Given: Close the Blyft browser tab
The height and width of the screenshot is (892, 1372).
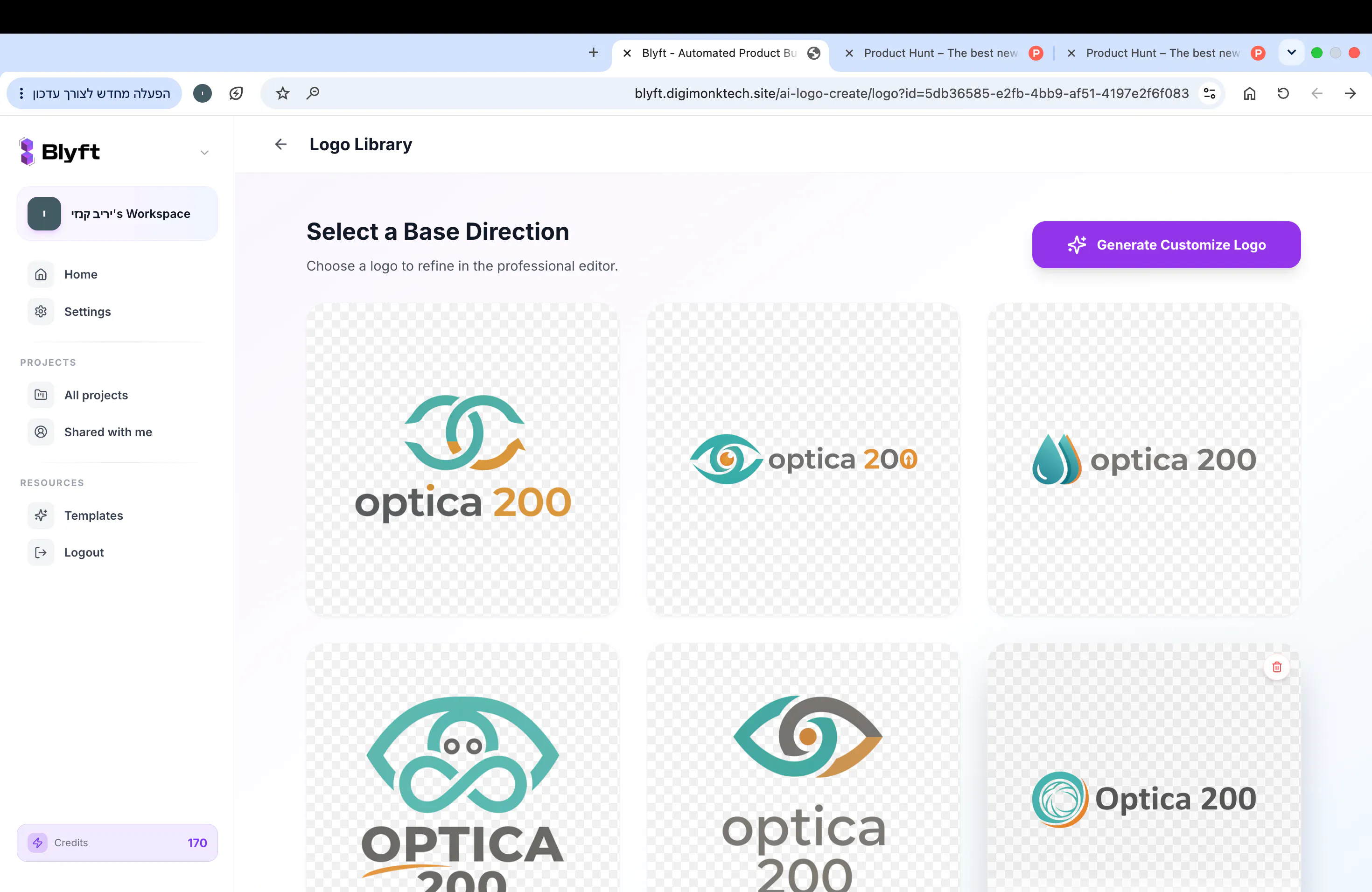Looking at the screenshot, I should [627, 53].
